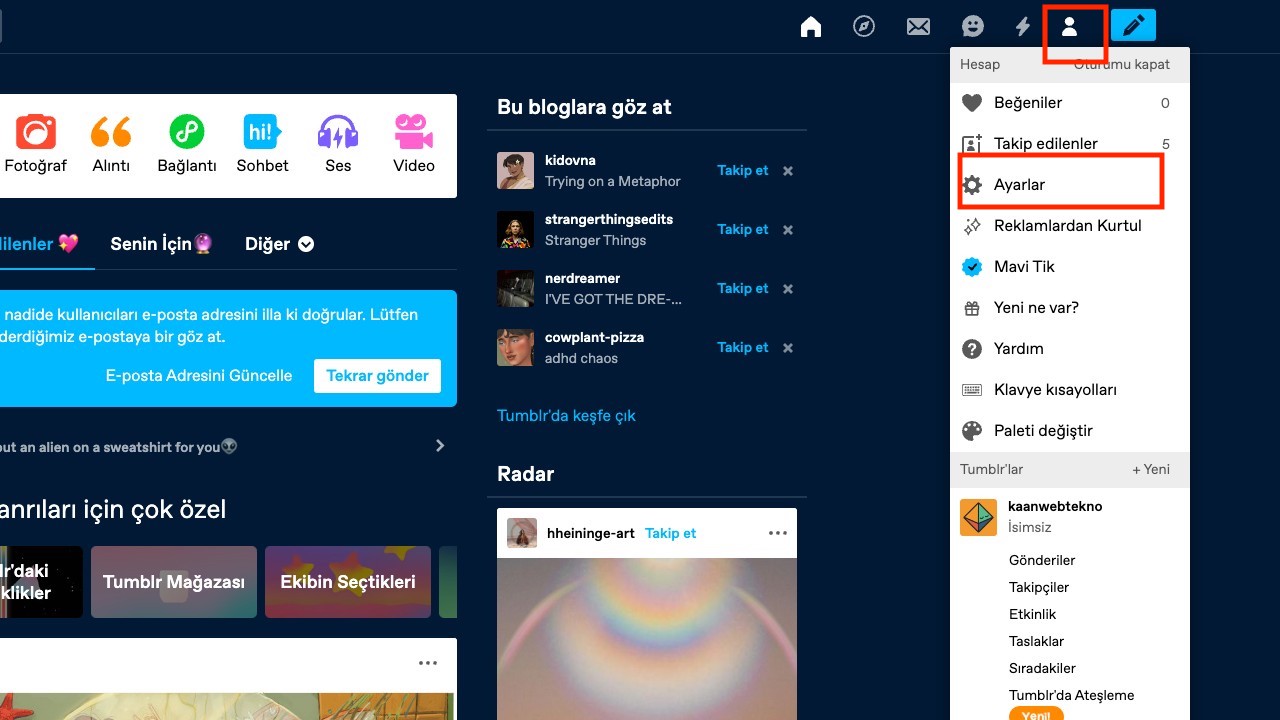The image size is (1280, 720).
Task: Open the nerdreamer blog avatar
Action: pyautogui.click(x=515, y=289)
